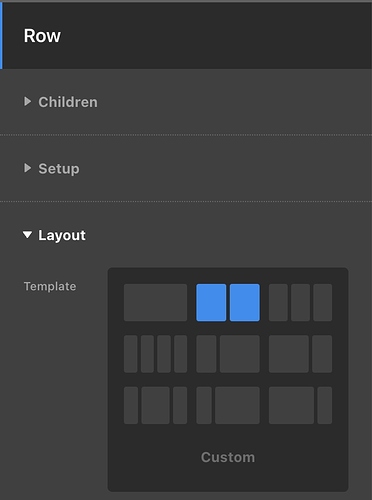Select the narrow-wide-narrow three column template

pyautogui.click(x=155, y=405)
